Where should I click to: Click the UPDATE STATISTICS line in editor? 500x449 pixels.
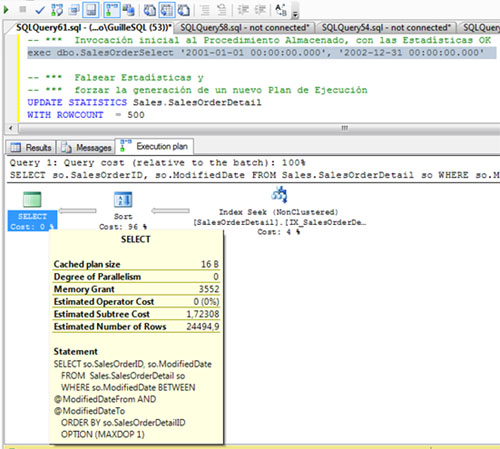tap(144, 102)
